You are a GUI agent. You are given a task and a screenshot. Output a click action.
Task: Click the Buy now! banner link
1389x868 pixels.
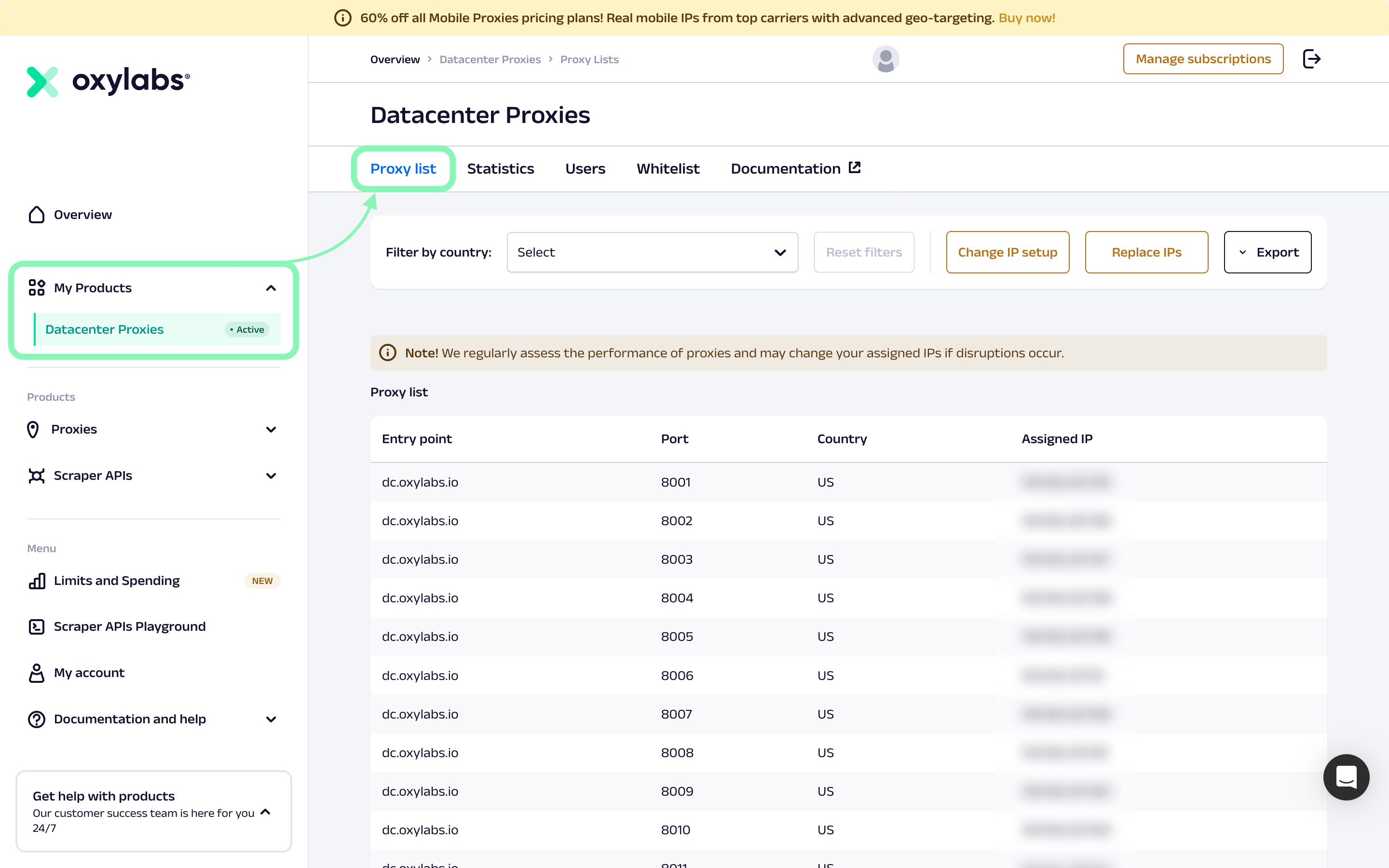[1026, 18]
